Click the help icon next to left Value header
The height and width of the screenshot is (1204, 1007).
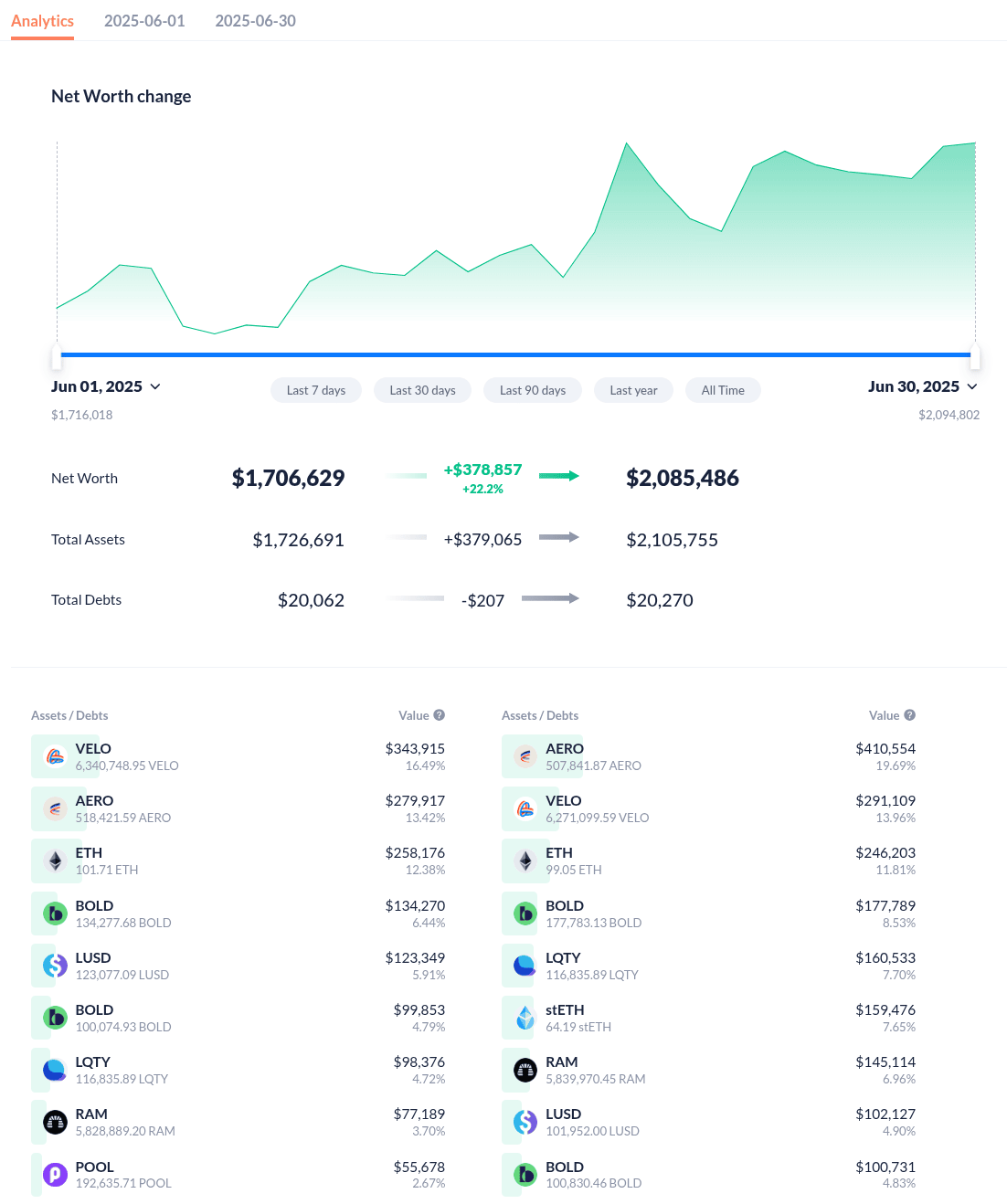tap(440, 715)
